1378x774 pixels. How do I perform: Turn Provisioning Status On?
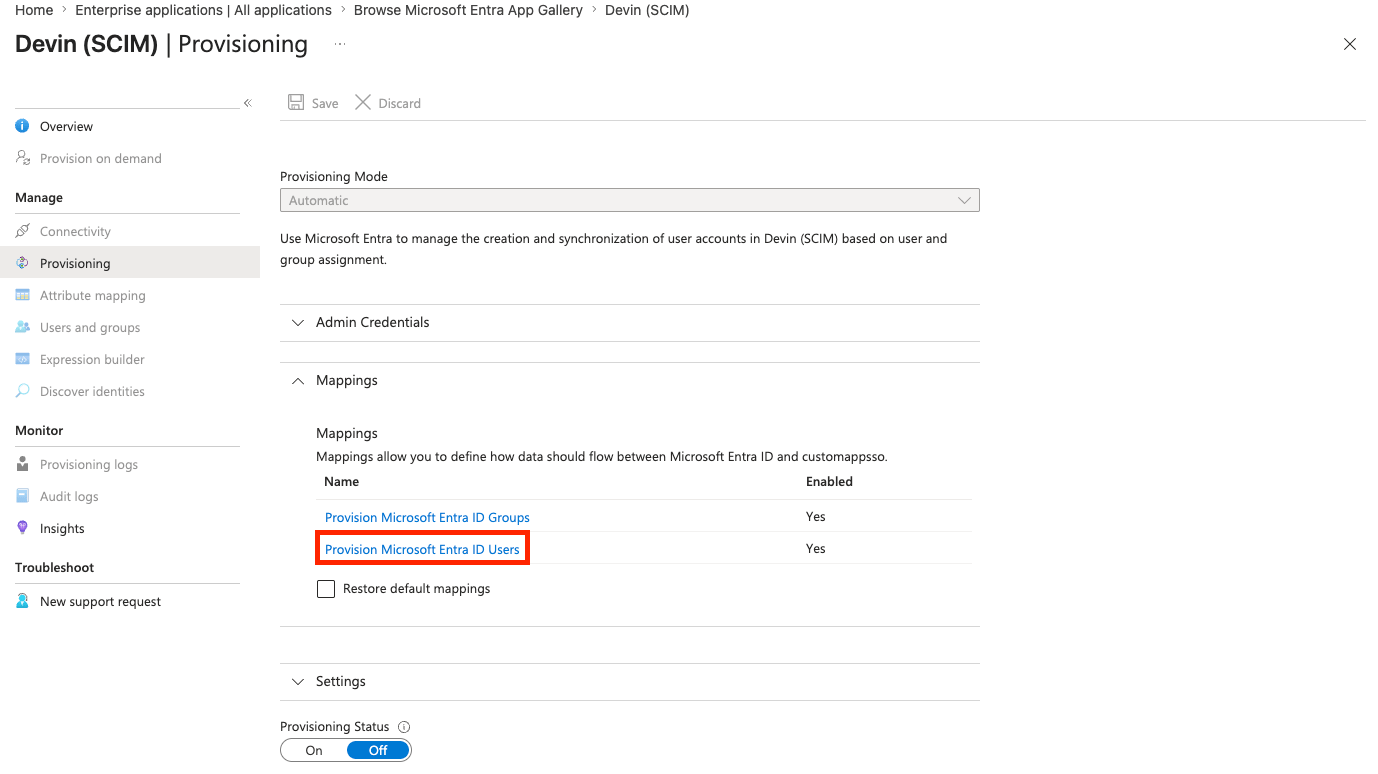[x=314, y=750]
